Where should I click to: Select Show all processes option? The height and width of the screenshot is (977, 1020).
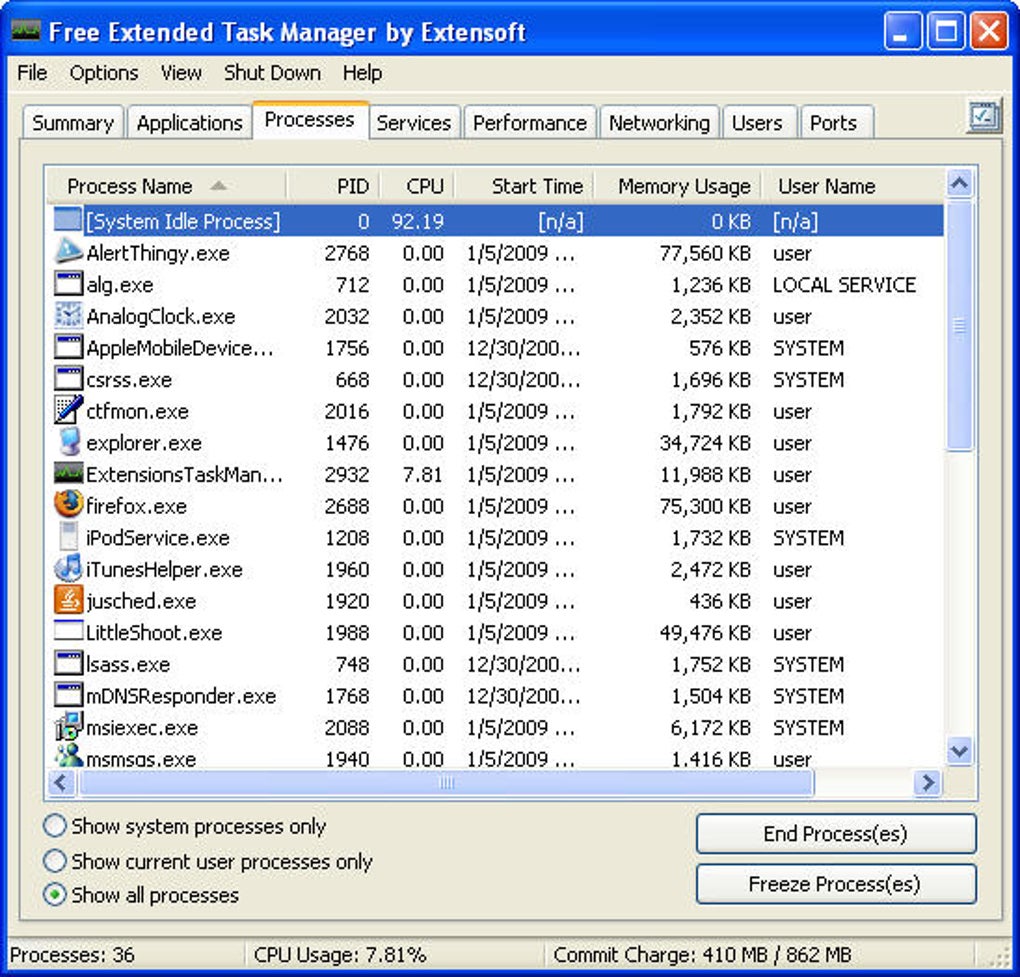141,895
